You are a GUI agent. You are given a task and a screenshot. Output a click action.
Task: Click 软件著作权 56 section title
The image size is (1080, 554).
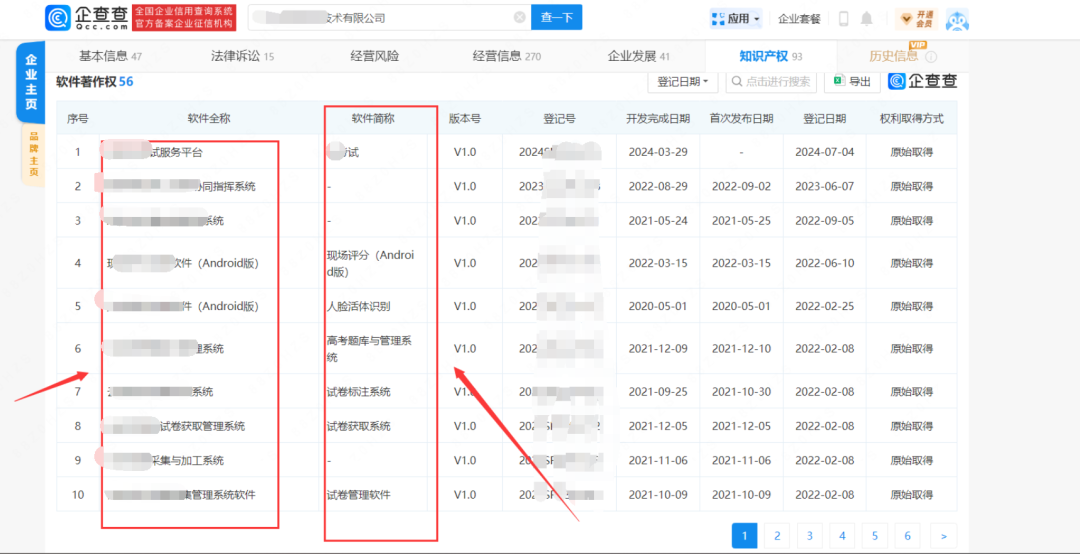94,81
